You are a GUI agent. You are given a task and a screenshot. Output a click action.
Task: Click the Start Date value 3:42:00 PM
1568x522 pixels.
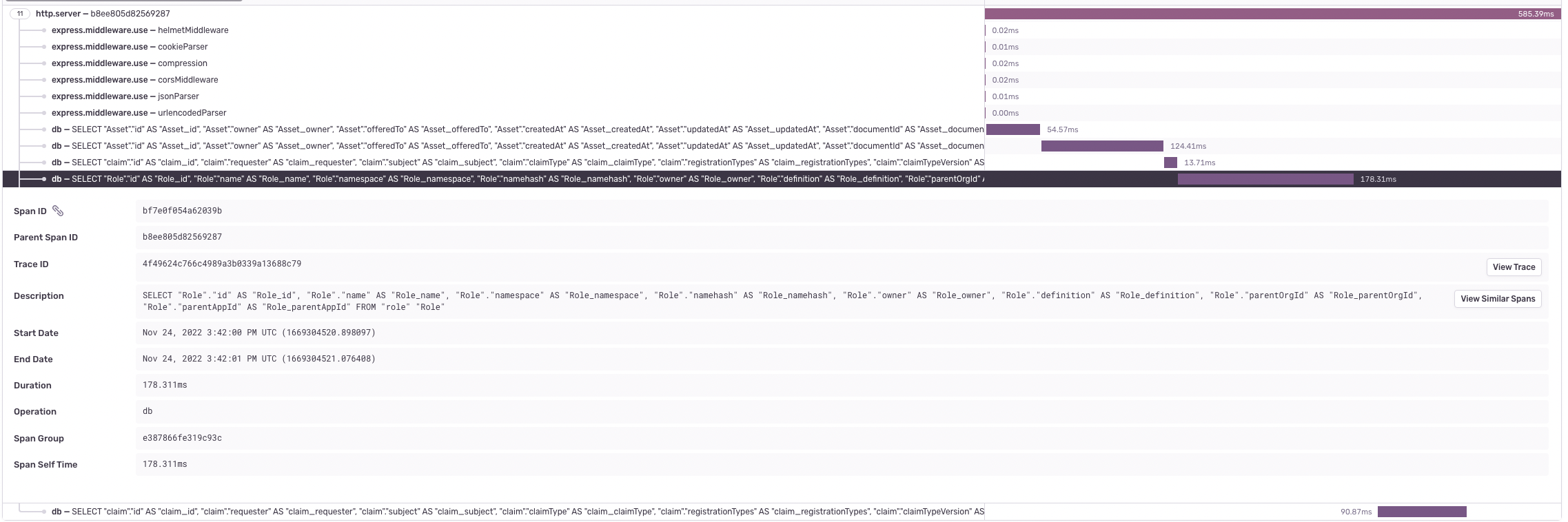tap(259, 333)
